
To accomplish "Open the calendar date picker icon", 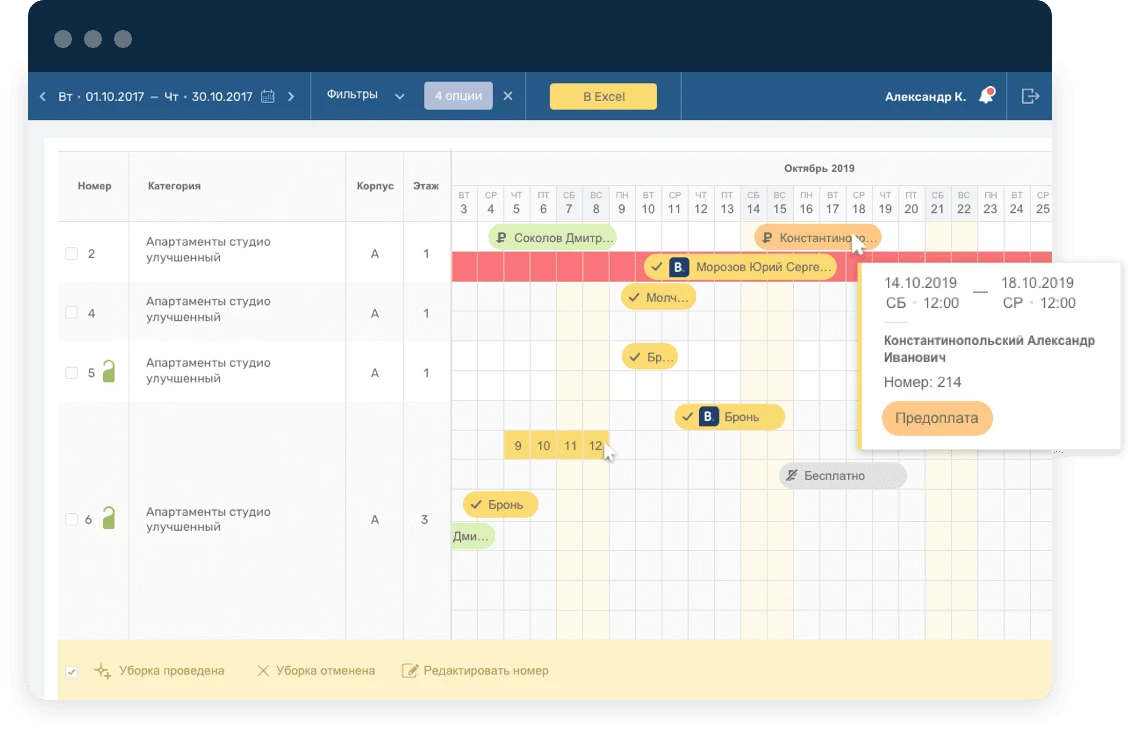I will pos(268,96).
